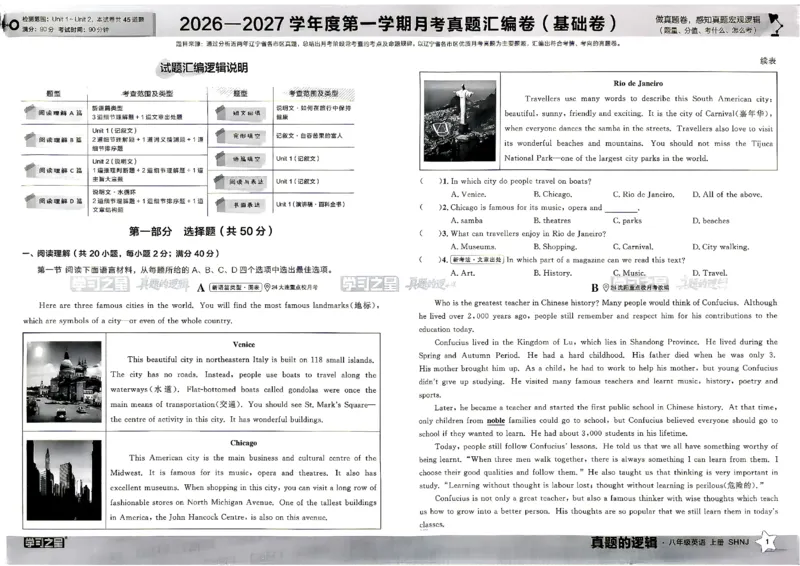Click the 新考法·文章出处 tag in question 4

point(478,260)
